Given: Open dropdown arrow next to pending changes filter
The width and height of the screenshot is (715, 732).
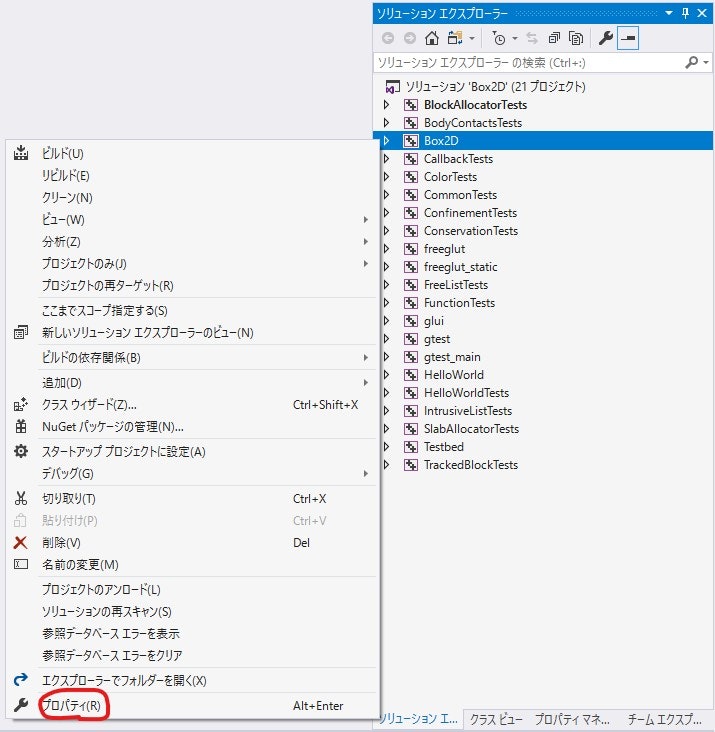Looking at the screenshot, I should coord(515,39).
